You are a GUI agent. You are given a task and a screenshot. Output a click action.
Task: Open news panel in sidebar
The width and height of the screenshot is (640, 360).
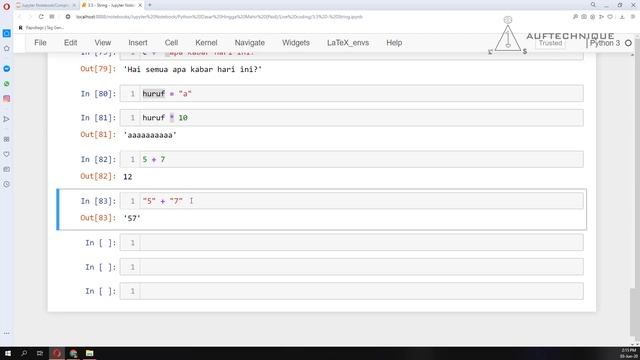click(x=7, y=169)
